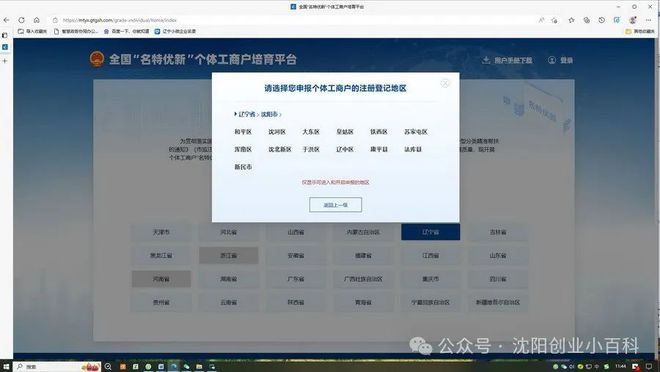Click the 河北省 province tile
The height and width of the screenshot is (372, 660).
click(229, 232)
